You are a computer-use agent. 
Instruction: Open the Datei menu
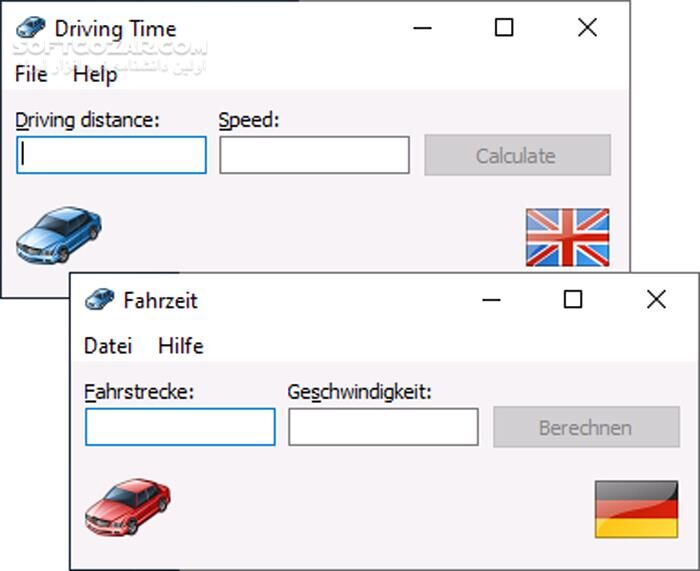pyautogui.click(x=108, y=346)
